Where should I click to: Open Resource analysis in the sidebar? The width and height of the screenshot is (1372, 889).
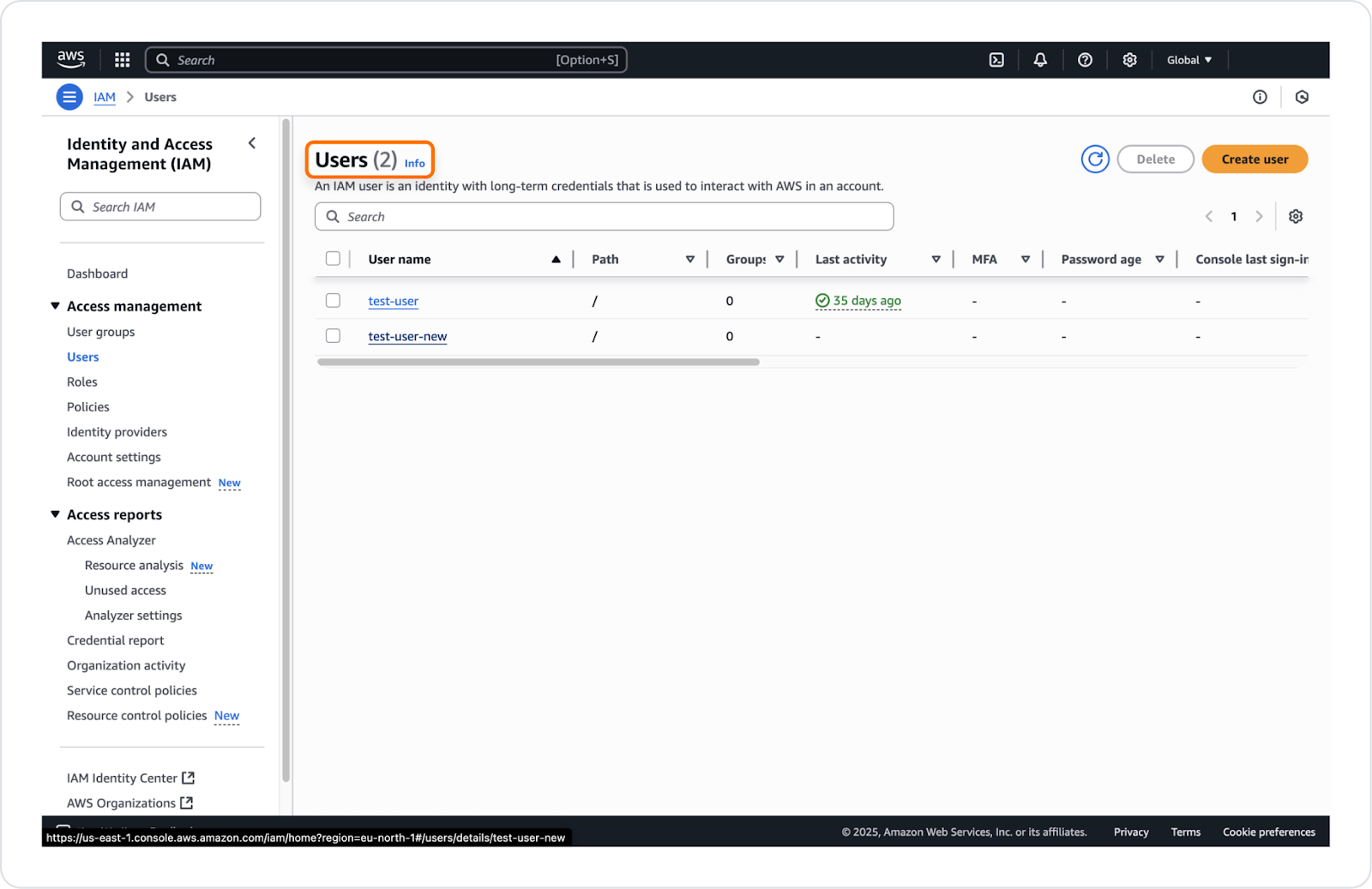(x=134, y=565)
